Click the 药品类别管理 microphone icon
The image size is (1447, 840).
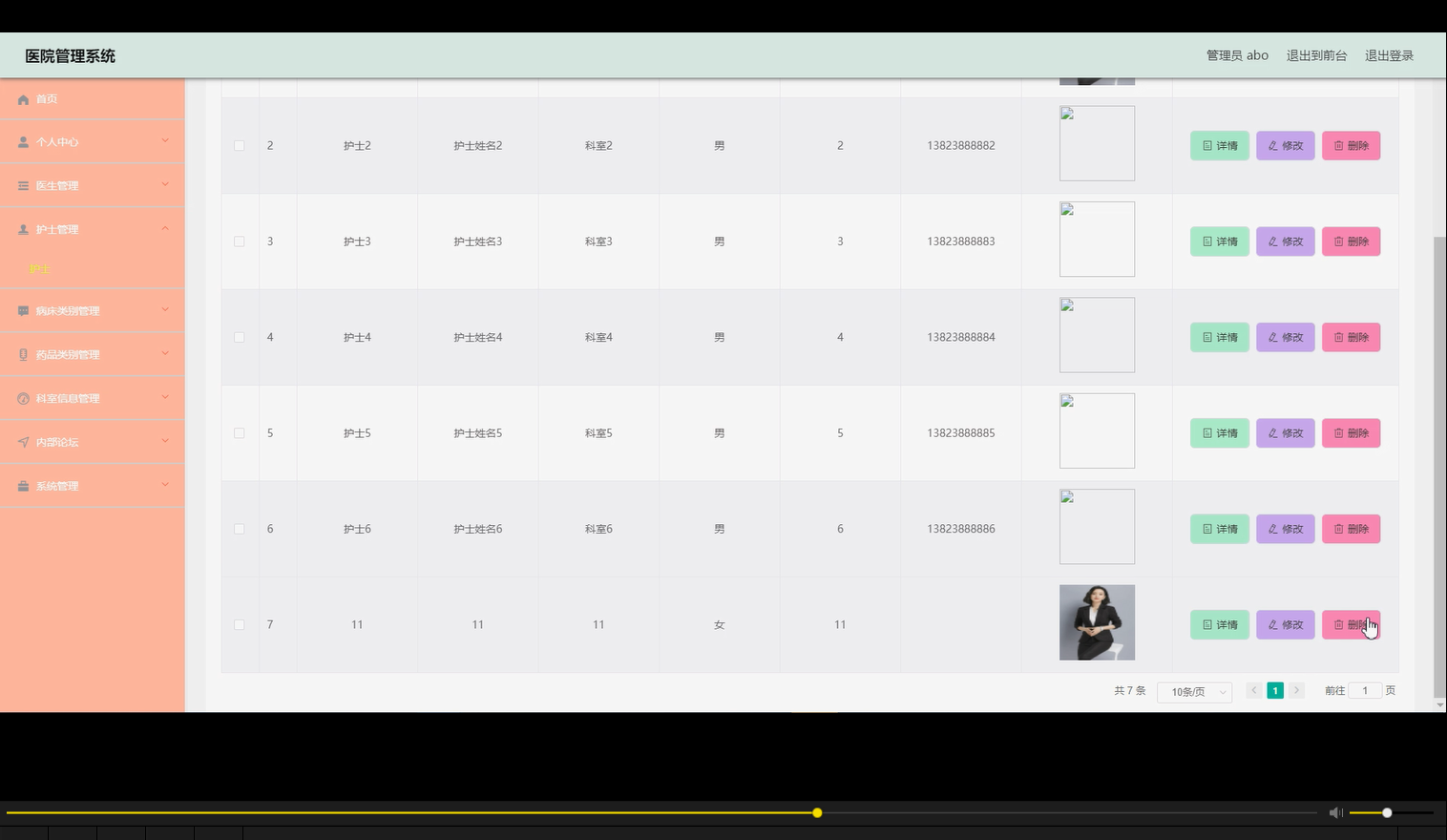click(x=23, y=355)
